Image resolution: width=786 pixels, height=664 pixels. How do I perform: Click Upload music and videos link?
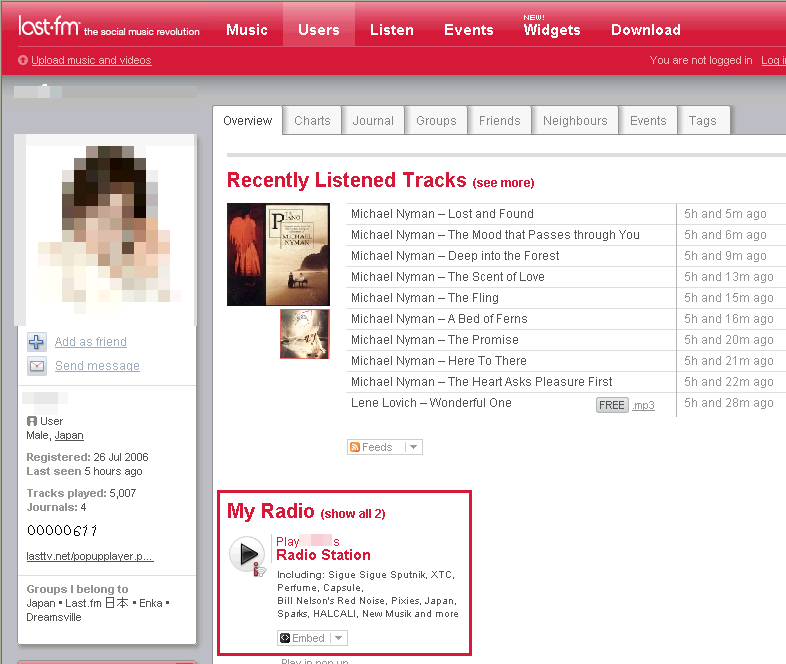(91, 60)
